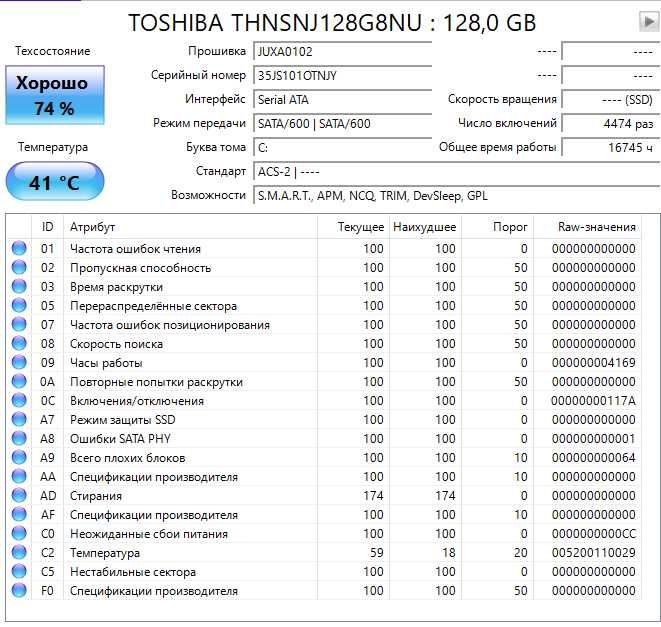
Task: Click the status circle for attribute 02
Action: pos(19,267)
